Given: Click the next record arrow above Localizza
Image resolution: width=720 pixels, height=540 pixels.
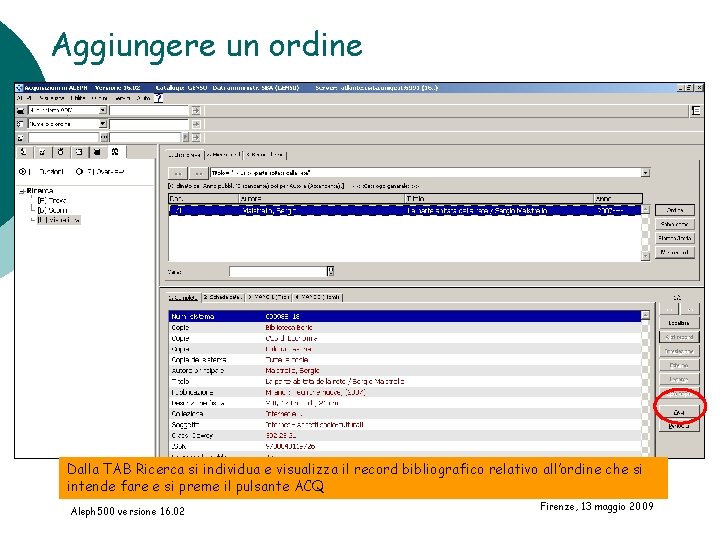Looking at the screenshot, I should [689, 309].
